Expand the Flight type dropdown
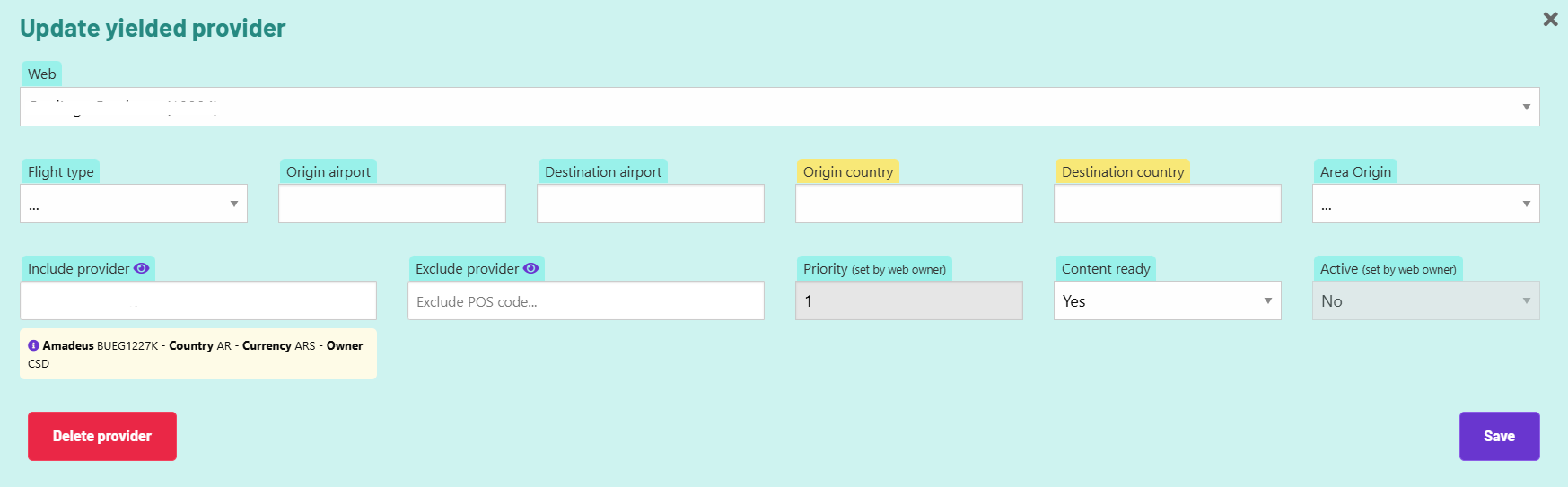Image resolution: width=1568 pixels, height=487 pixels. pos(134,204)
